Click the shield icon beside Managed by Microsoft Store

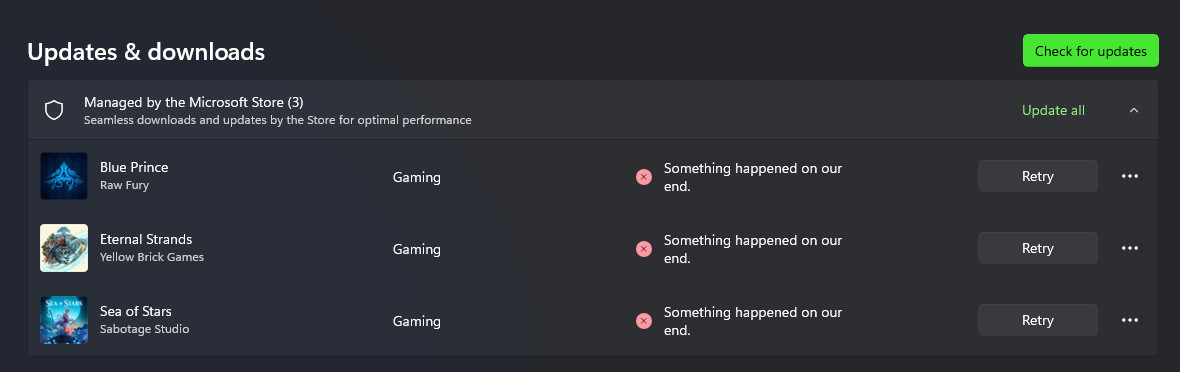coord(53,111)
